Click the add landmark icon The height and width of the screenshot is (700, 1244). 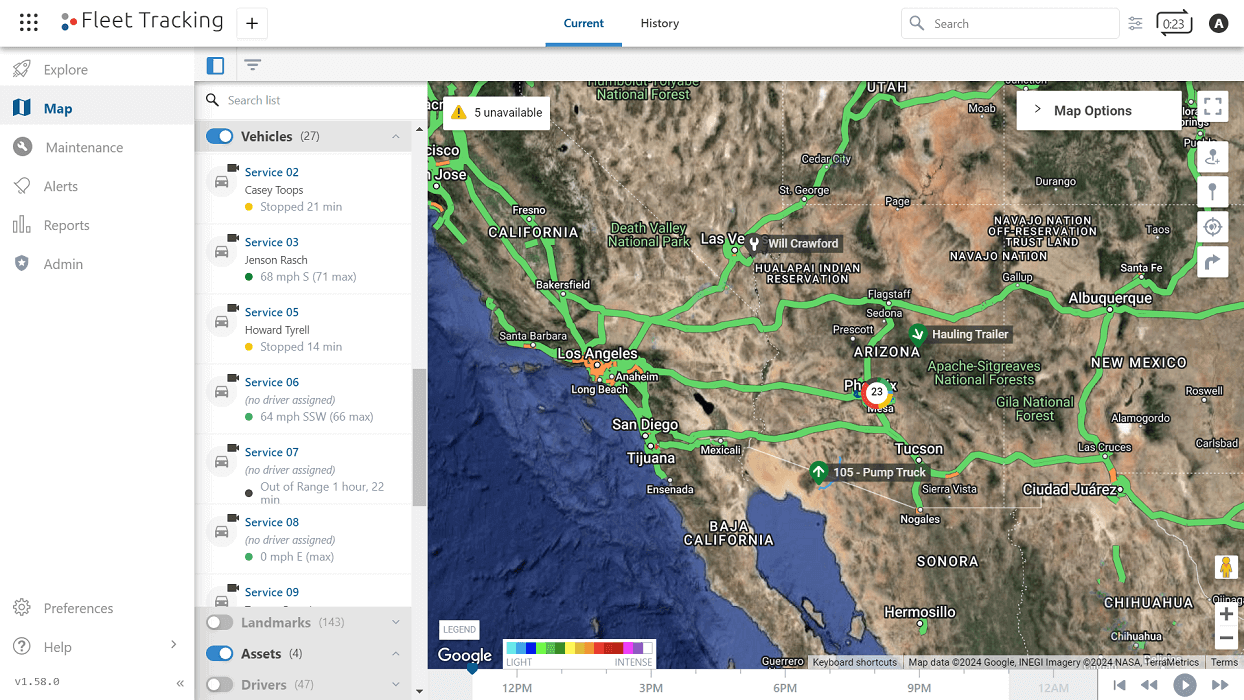pos(1213,156)
